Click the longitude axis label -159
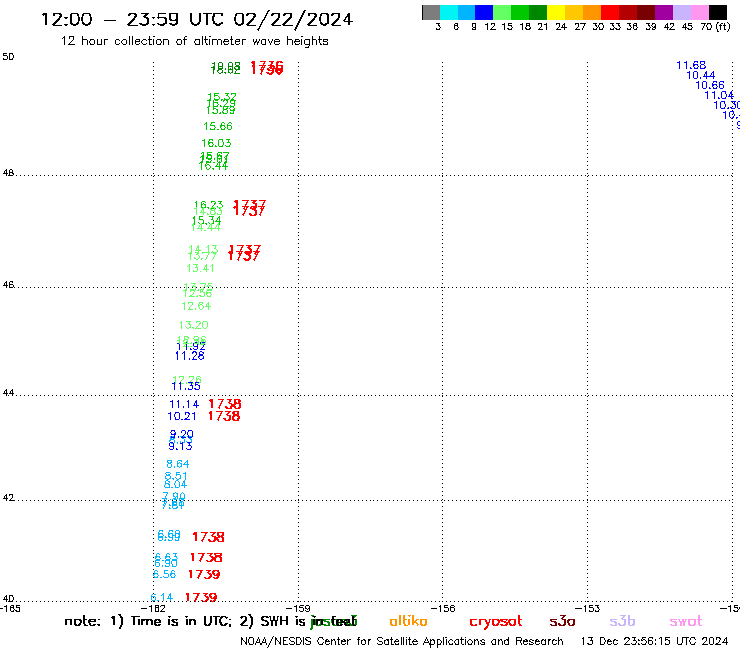The image size is (740, 650). click(x=298, y=609)
